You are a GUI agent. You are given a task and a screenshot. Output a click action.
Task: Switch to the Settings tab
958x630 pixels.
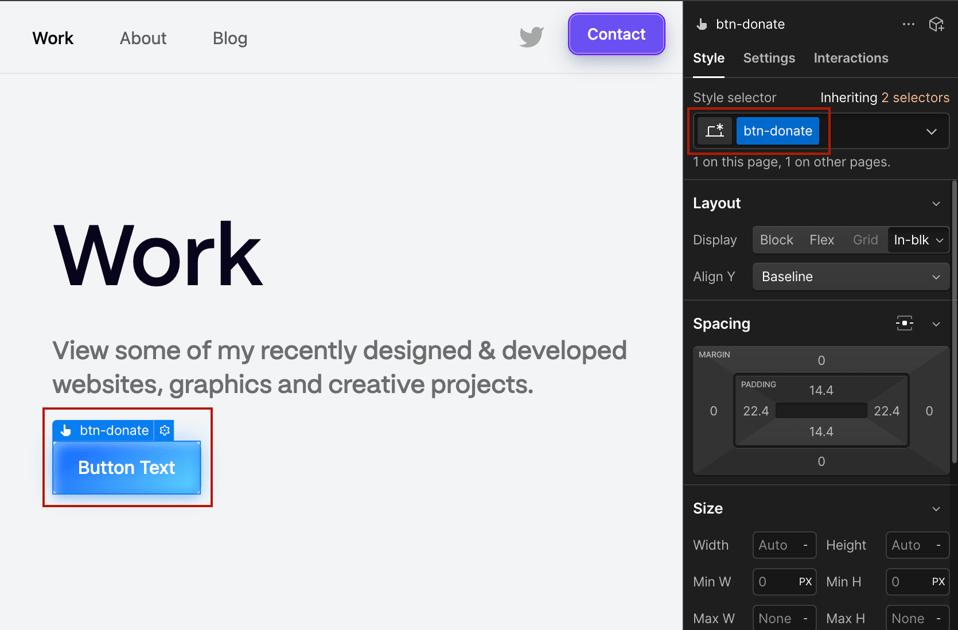click(x=768, y=58)
